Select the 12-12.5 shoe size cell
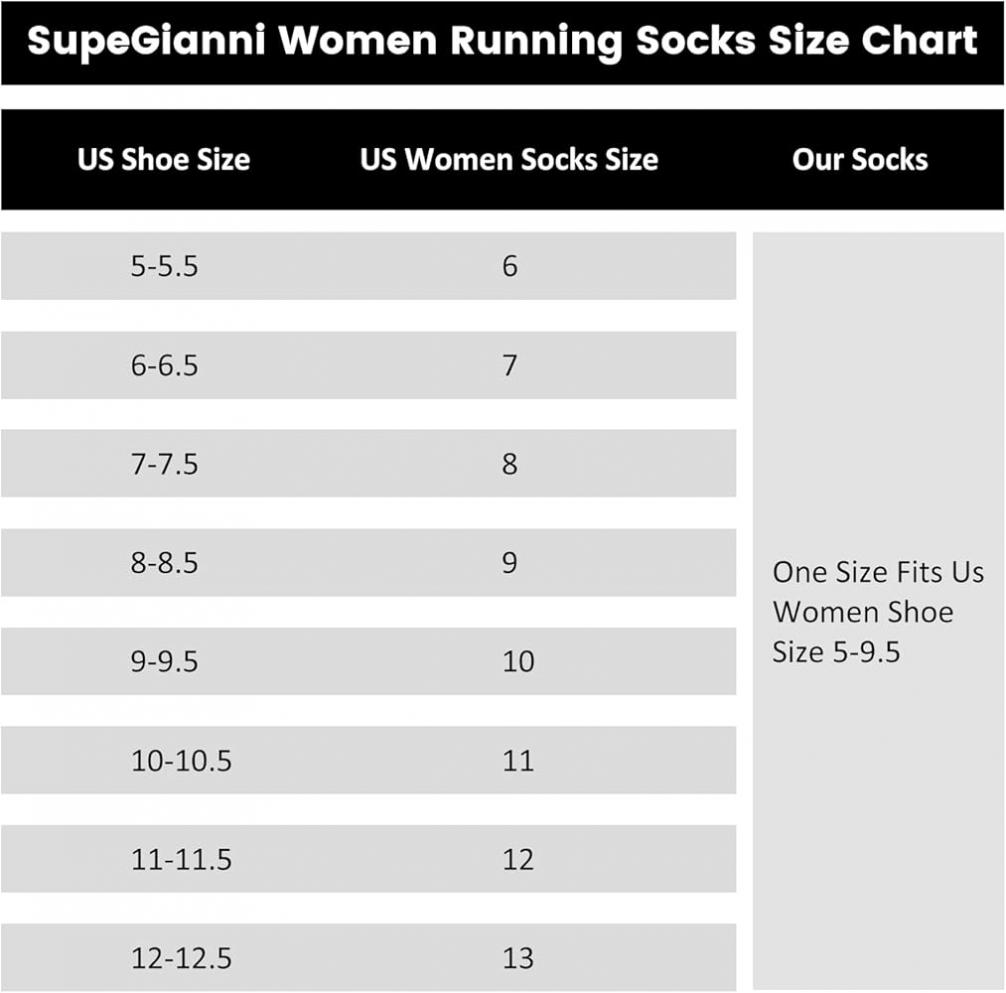 point(181,958)
